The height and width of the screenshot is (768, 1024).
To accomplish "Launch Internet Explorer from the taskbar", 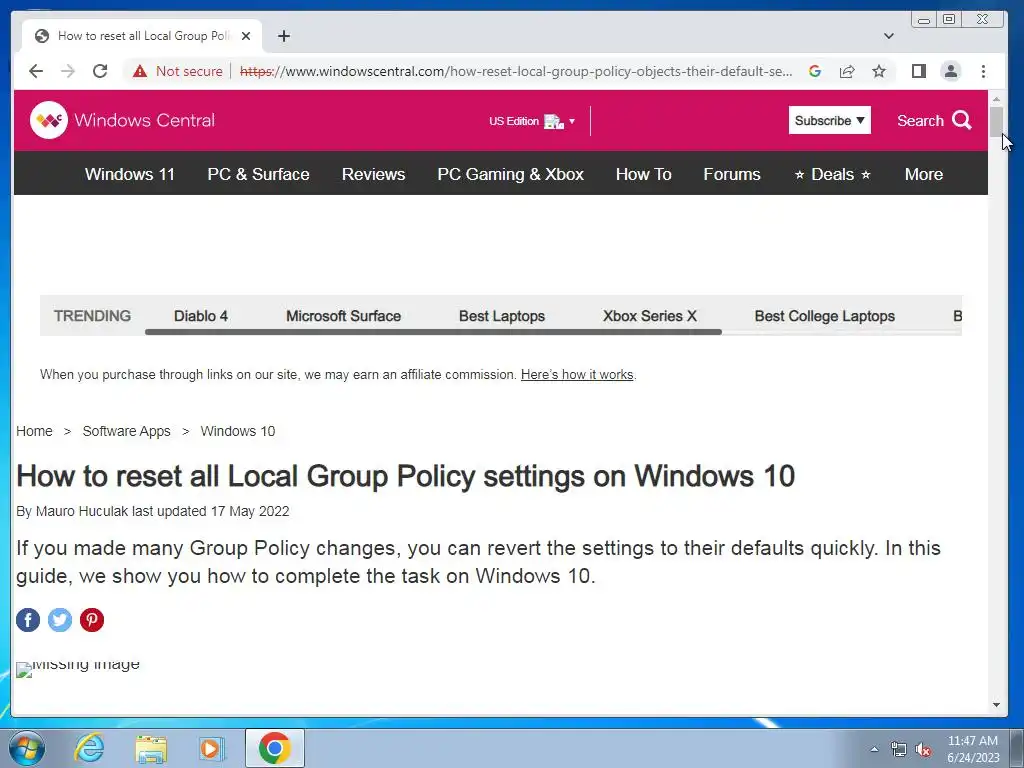I will [x=89, y=748].
